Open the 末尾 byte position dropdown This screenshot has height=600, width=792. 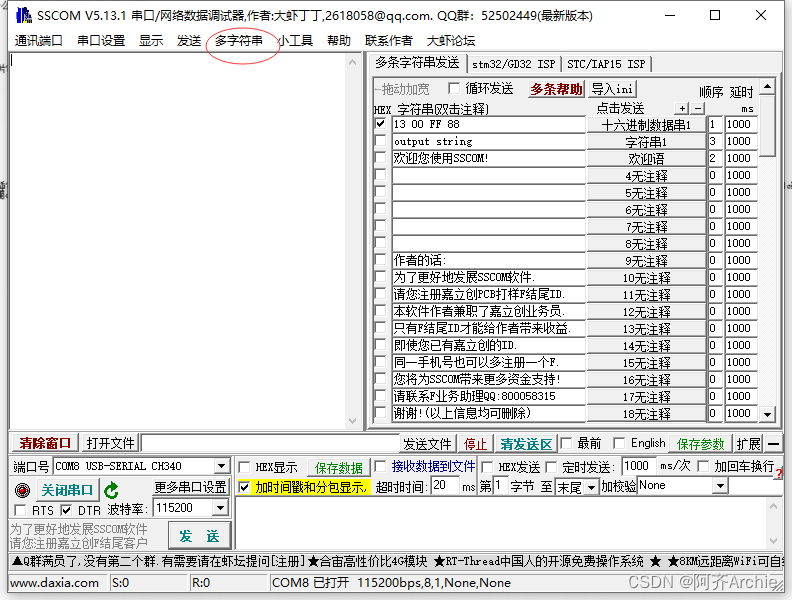(x=591, y=487)
